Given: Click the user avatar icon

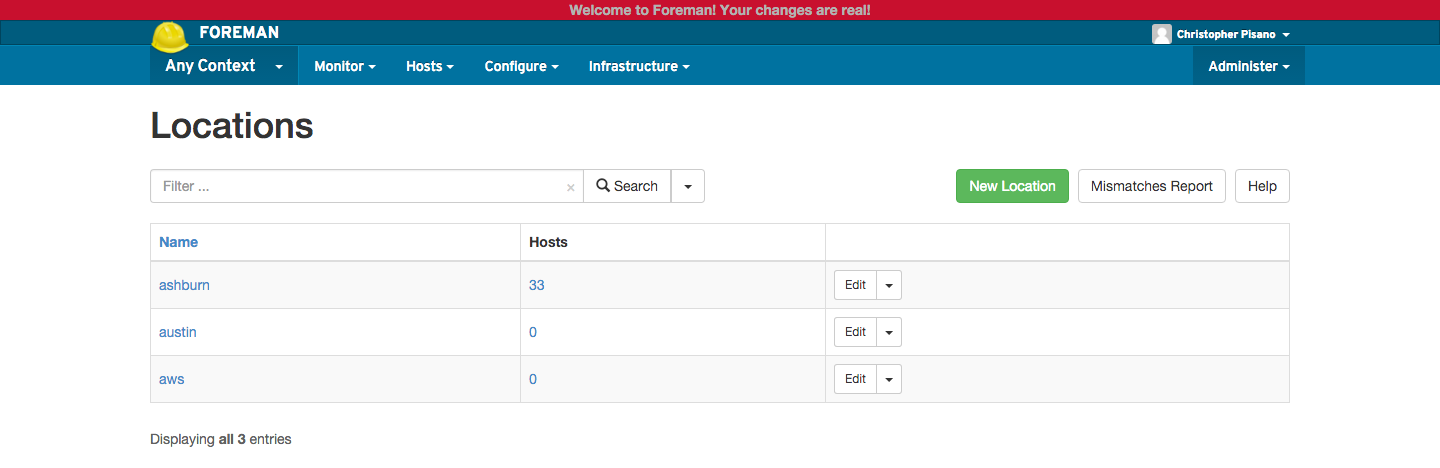Looking at the screenshot, I should tap(1161, 34).
